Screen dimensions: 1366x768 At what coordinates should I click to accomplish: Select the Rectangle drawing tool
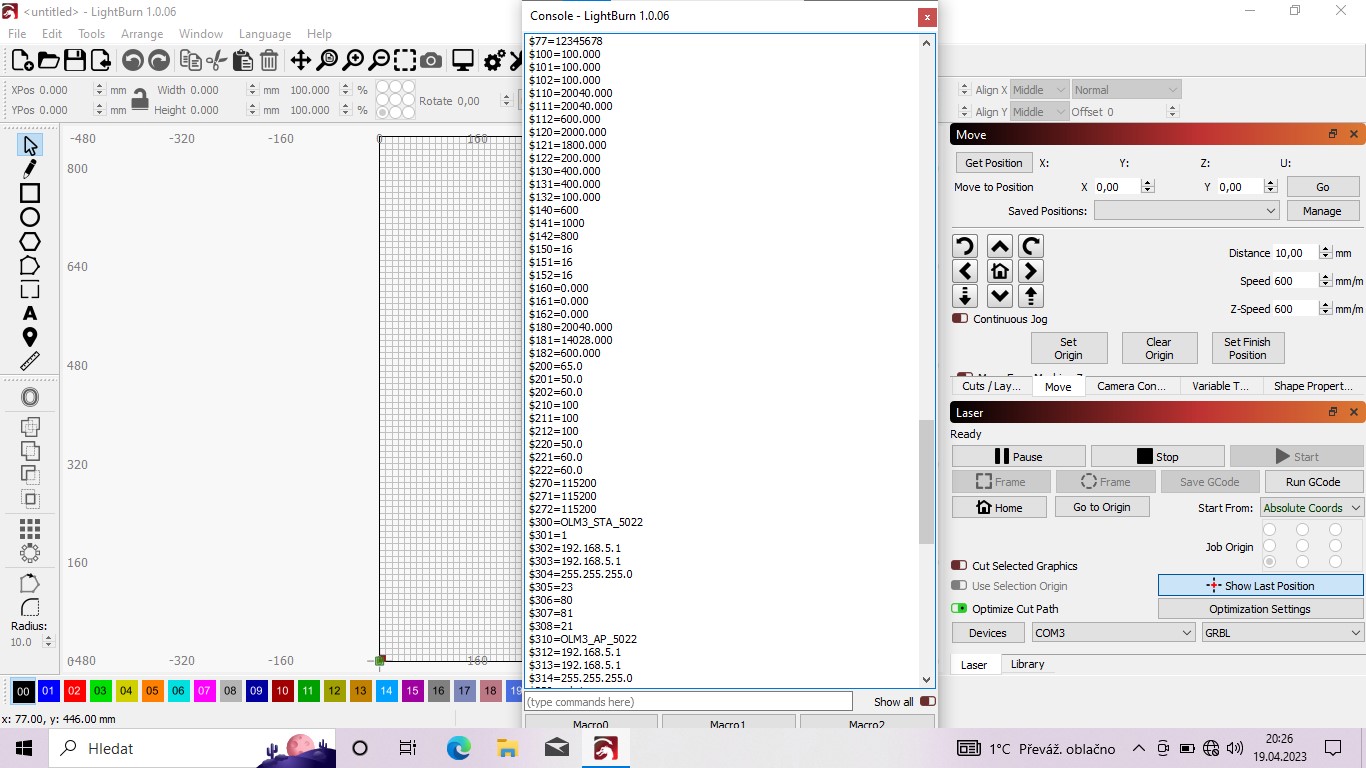click(30, 193)
